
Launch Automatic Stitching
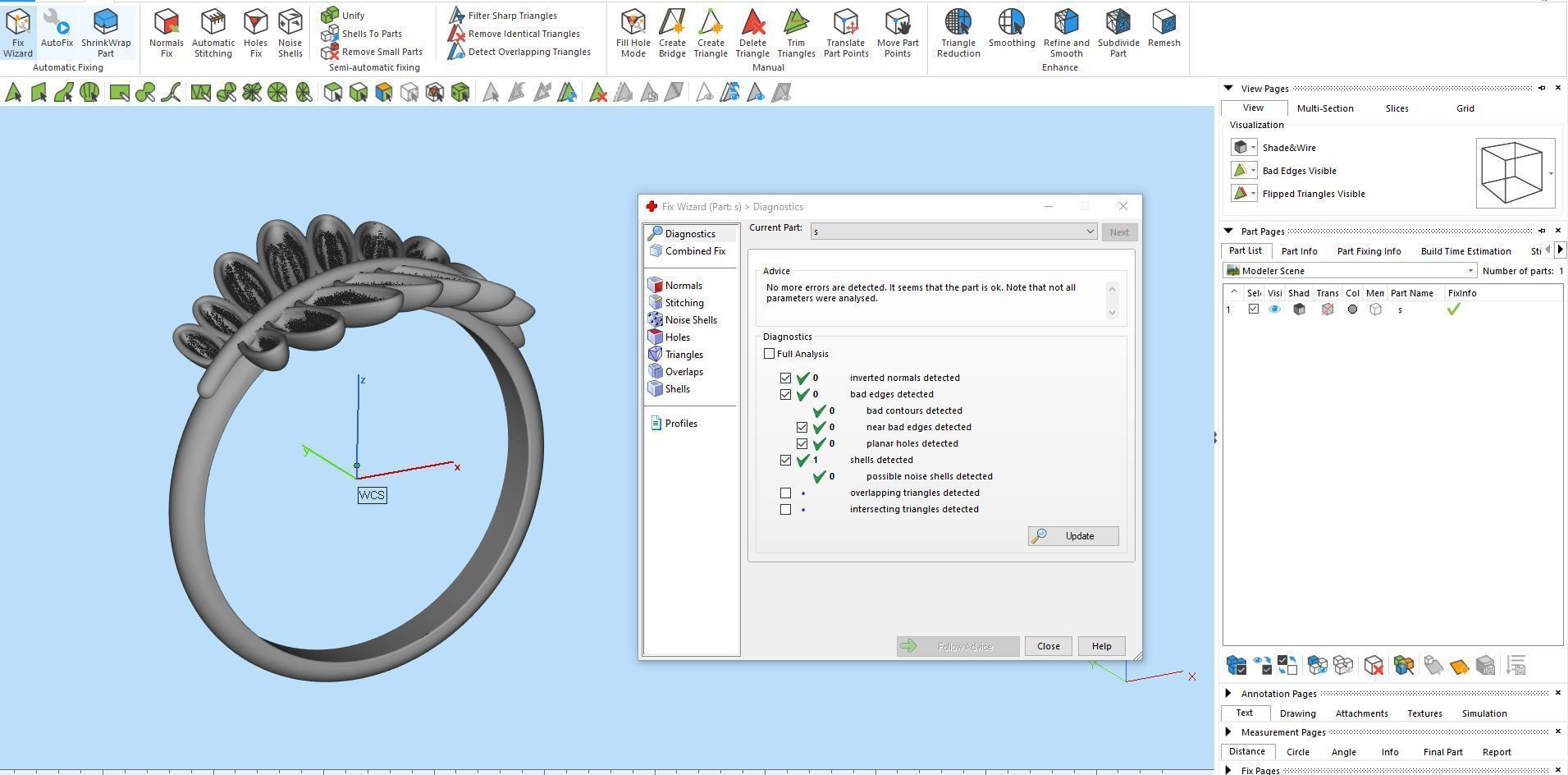click(213, 34)
